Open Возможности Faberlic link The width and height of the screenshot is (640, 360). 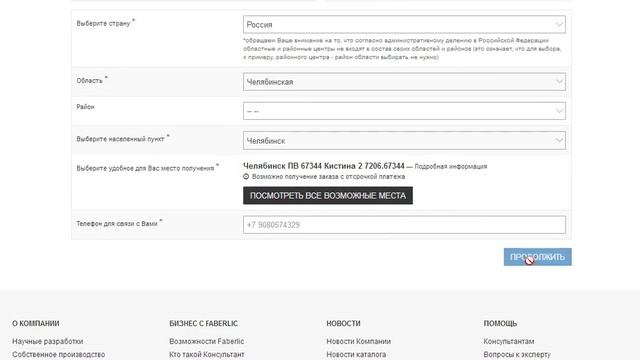tap(207, 341)
